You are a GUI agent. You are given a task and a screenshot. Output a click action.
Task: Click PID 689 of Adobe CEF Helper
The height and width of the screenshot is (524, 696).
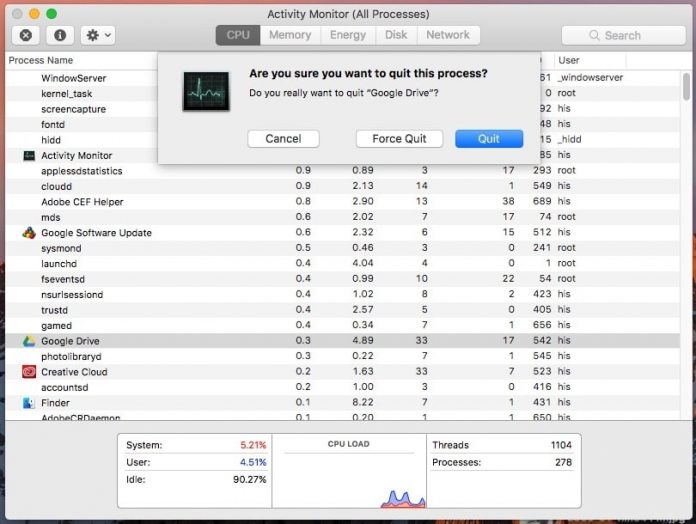pos(542,201)
